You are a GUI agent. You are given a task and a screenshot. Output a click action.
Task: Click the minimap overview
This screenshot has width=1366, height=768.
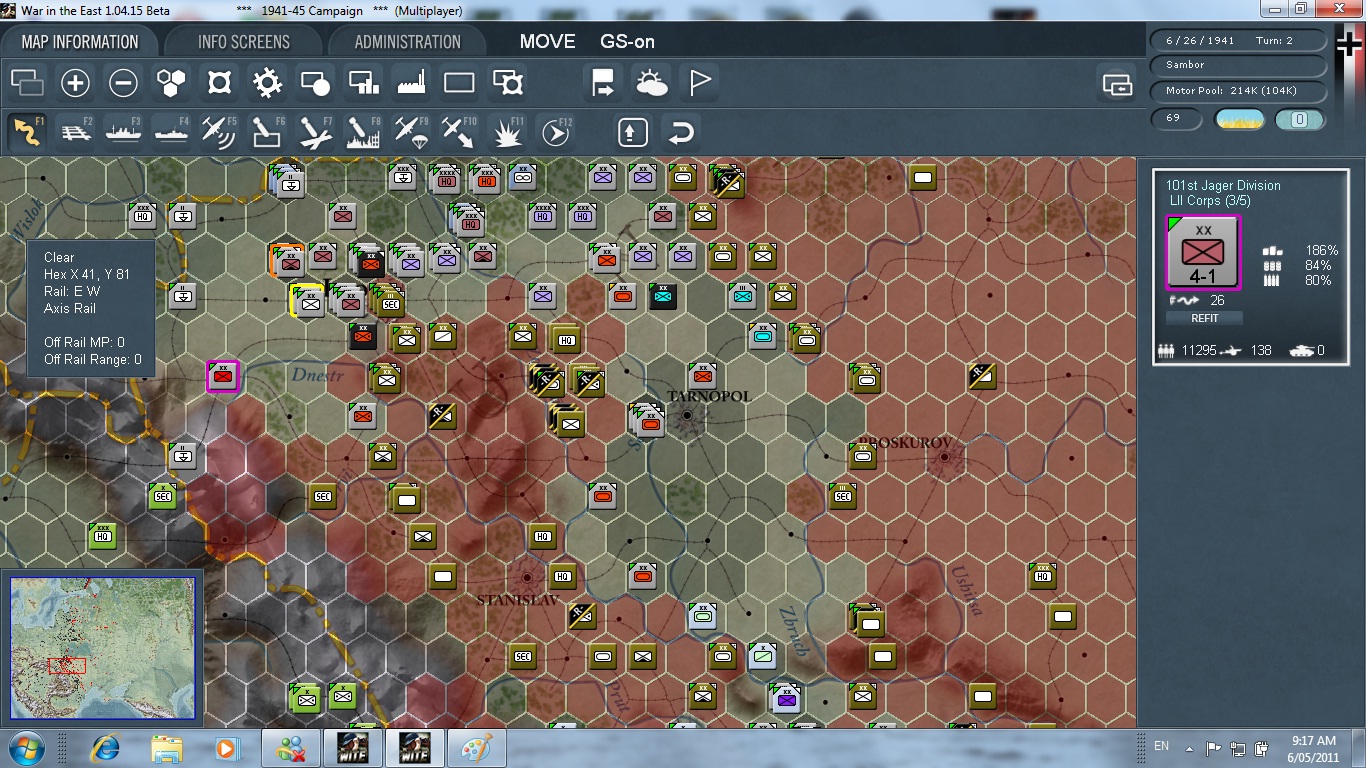tap(102, 647)
